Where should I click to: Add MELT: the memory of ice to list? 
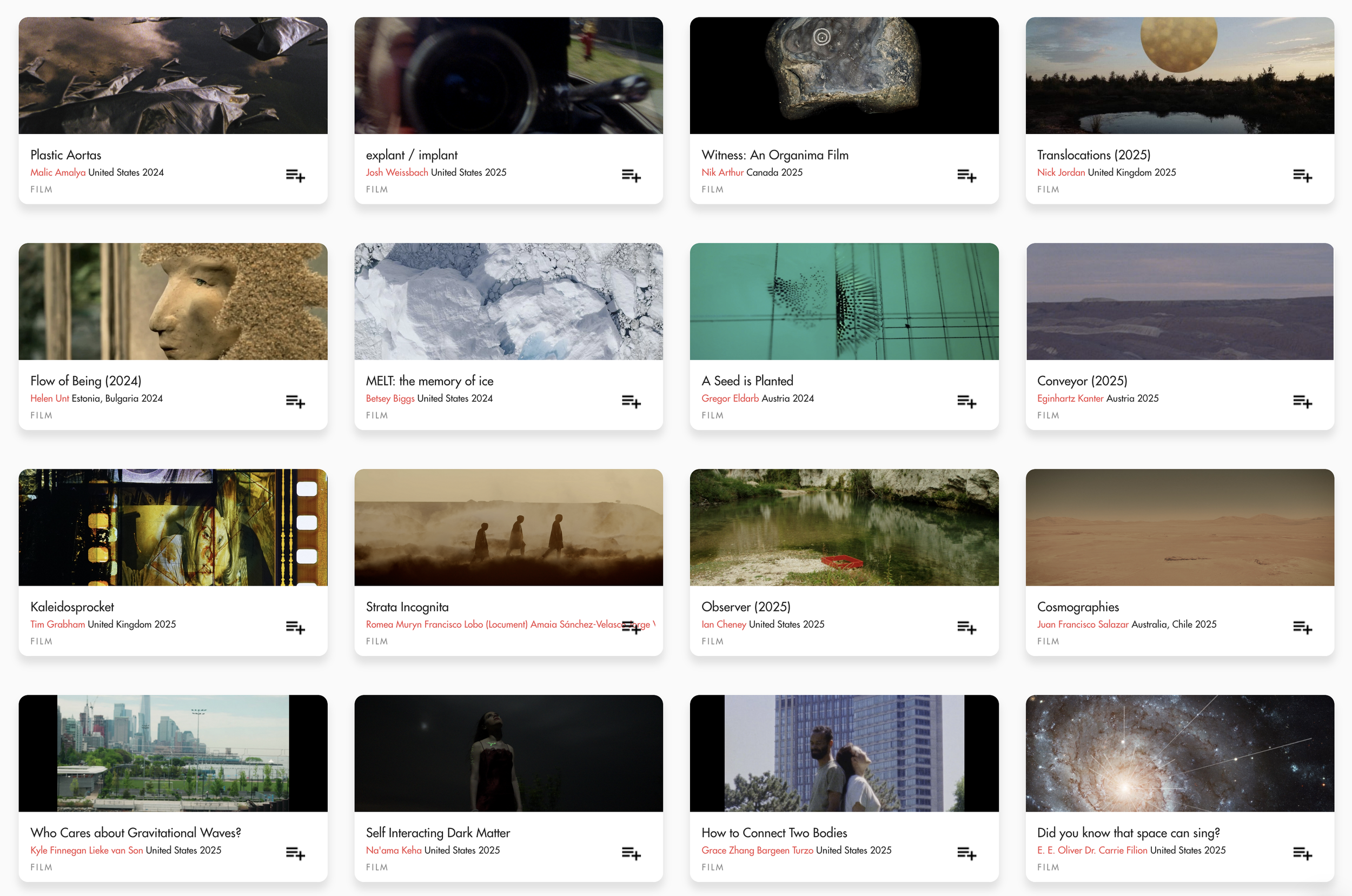point(631,401)
